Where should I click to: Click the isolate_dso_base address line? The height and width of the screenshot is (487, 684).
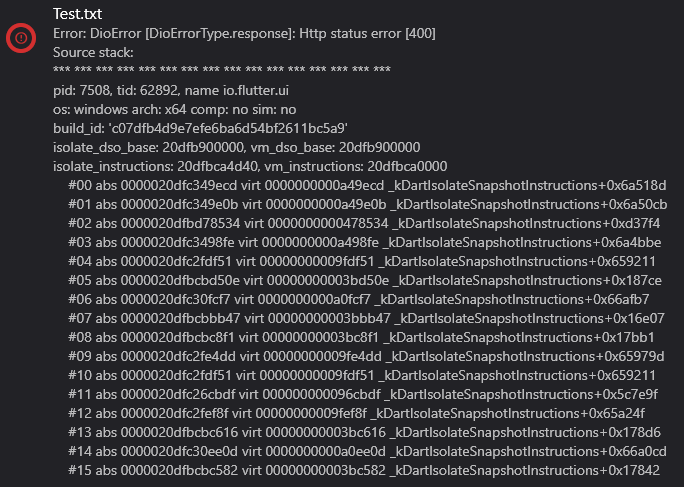pyautogui.click(x=236, y=147)
